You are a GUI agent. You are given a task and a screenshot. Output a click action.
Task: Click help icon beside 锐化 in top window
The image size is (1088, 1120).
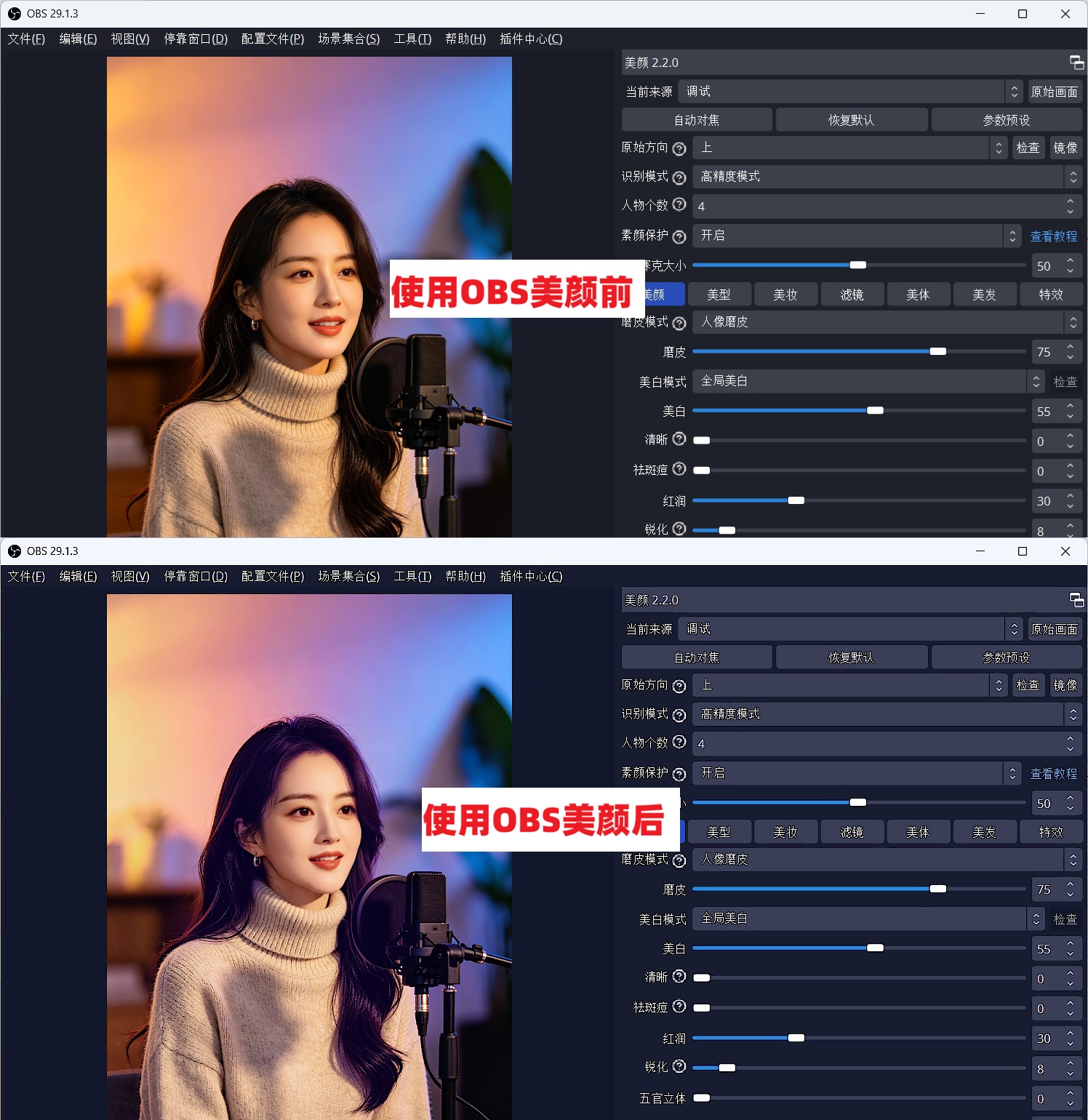(x=679, y=529)
